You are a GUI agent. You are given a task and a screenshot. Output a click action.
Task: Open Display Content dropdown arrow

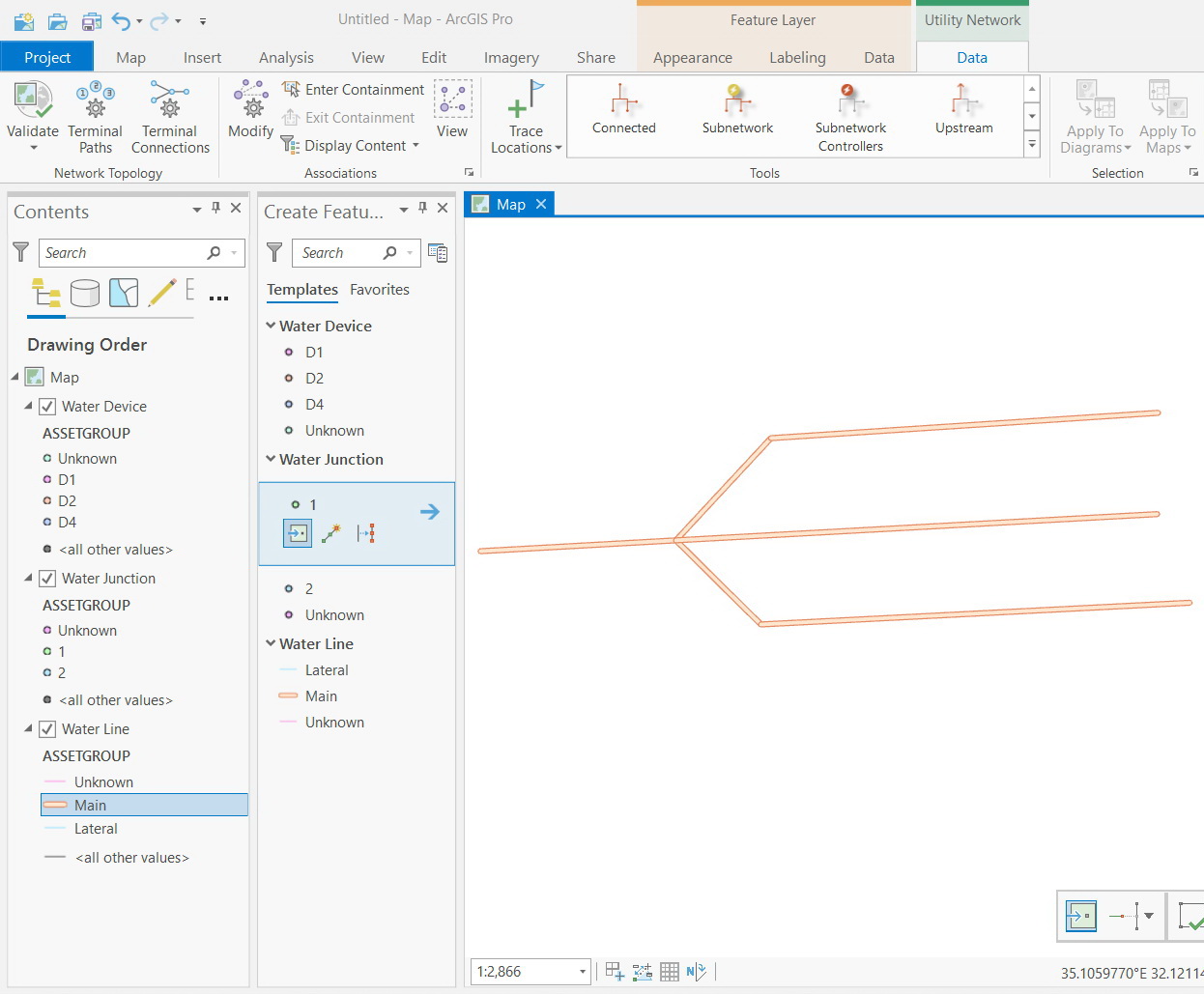[416, 146]
